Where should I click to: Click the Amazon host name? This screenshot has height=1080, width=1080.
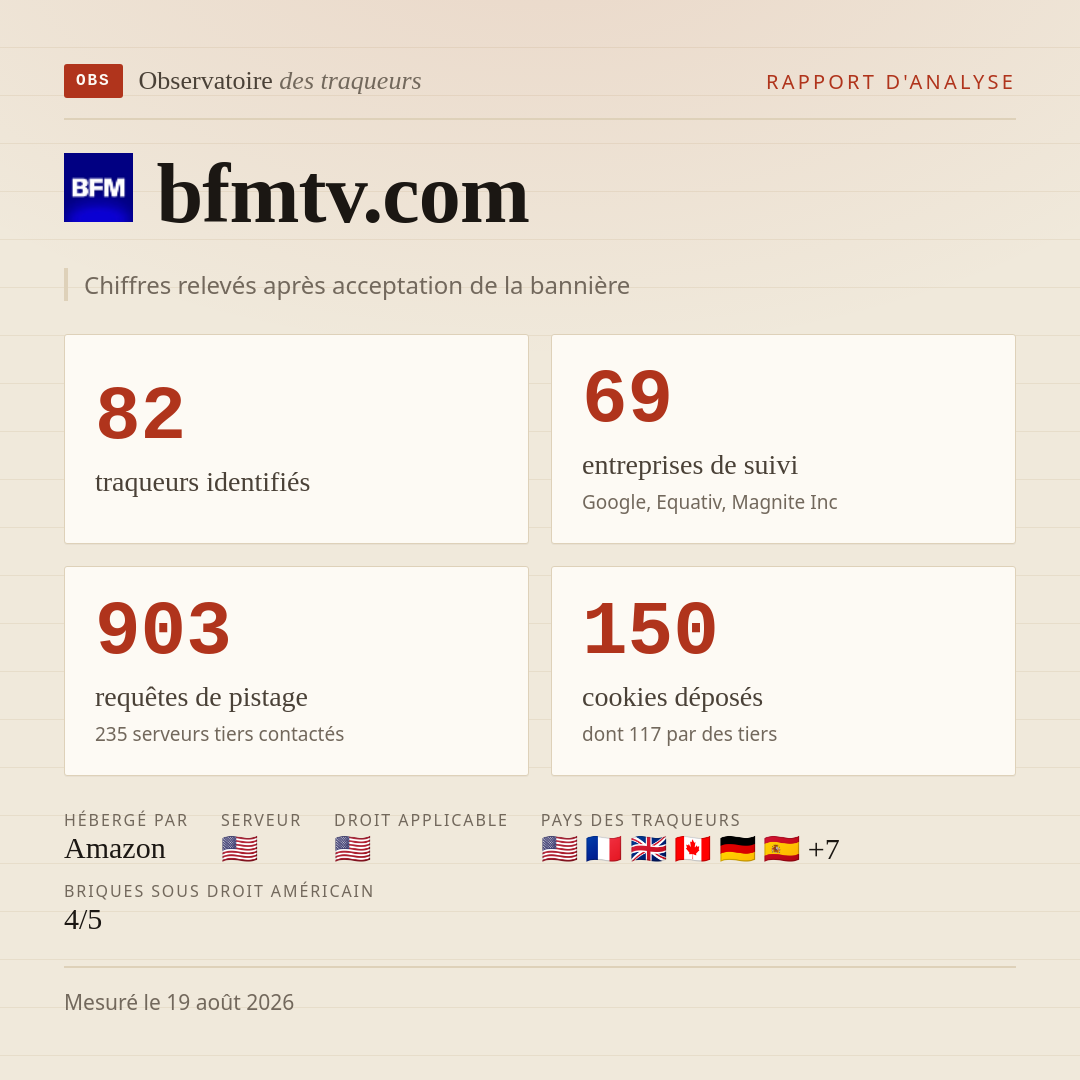pos(114,849)
